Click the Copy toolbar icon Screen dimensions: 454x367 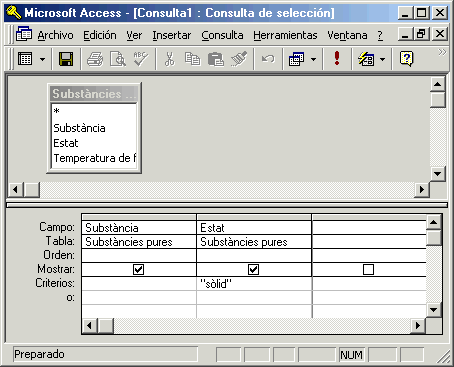(192, 59)
